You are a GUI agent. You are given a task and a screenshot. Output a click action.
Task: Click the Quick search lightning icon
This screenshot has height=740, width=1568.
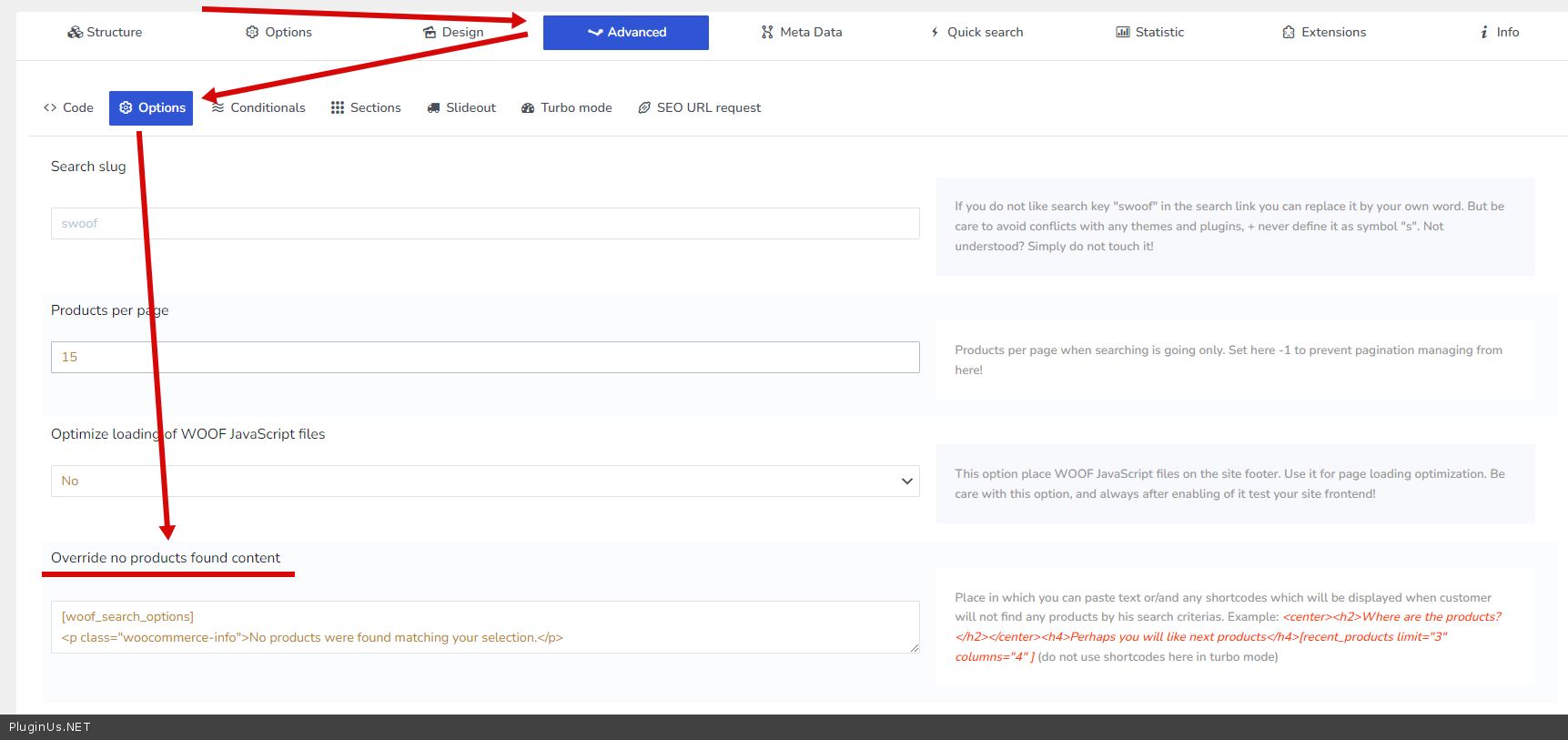coord(935,33)
